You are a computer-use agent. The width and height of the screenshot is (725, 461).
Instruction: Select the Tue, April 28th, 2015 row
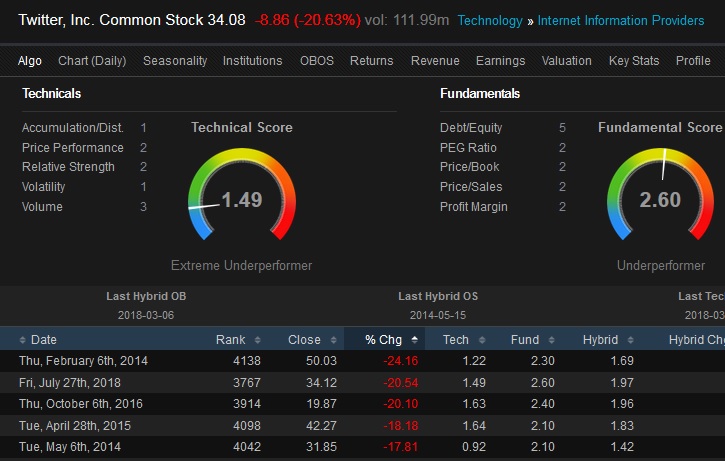click(x=362, y=425)
